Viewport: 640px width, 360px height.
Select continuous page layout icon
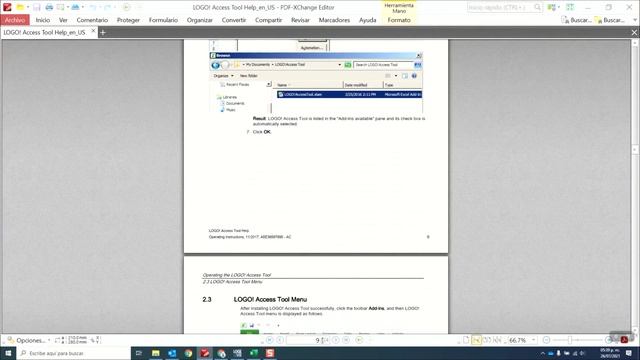pyautogui.click(x=476, y=340)
